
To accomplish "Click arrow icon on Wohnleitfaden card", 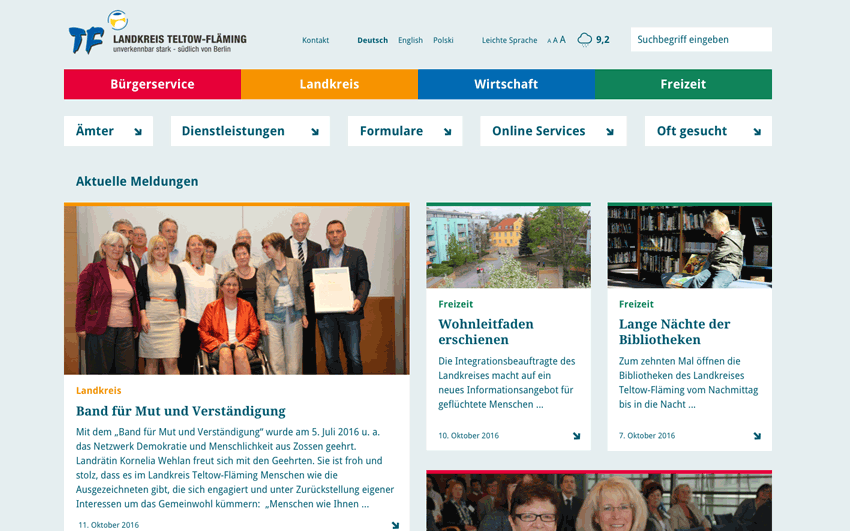I will point(576,436).
